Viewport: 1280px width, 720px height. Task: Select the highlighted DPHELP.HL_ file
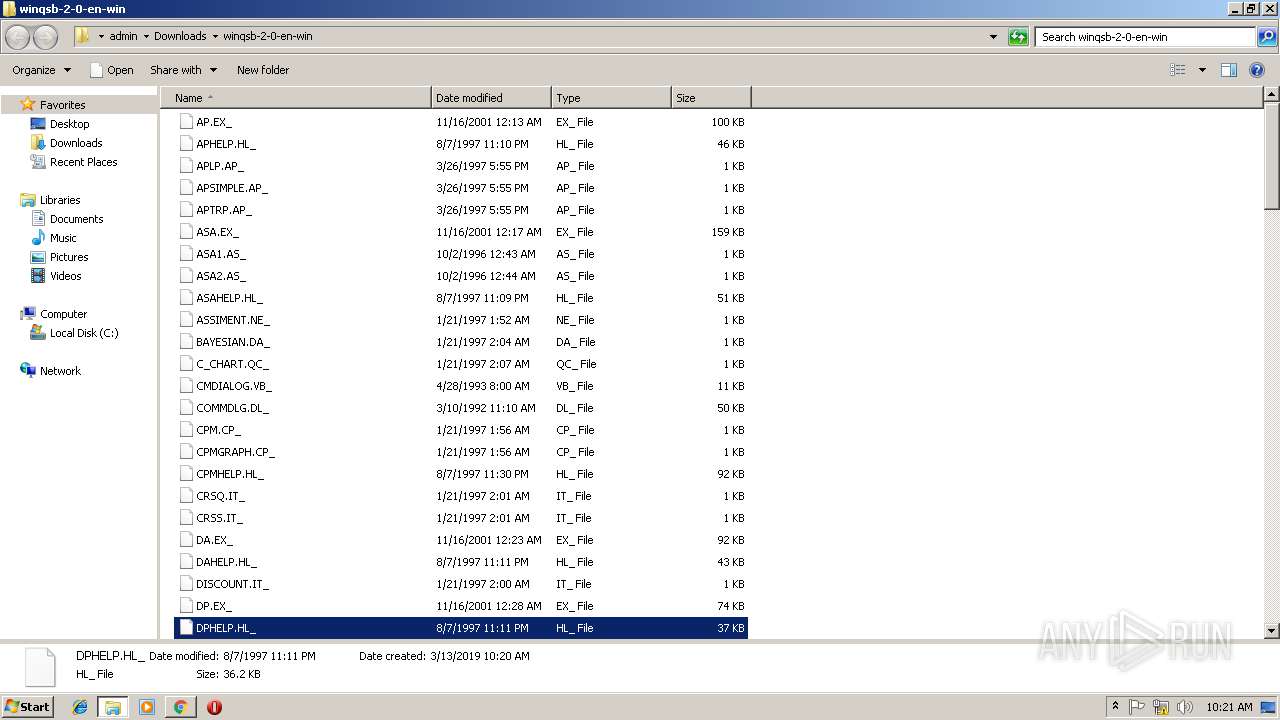click(x=462, y=628)
